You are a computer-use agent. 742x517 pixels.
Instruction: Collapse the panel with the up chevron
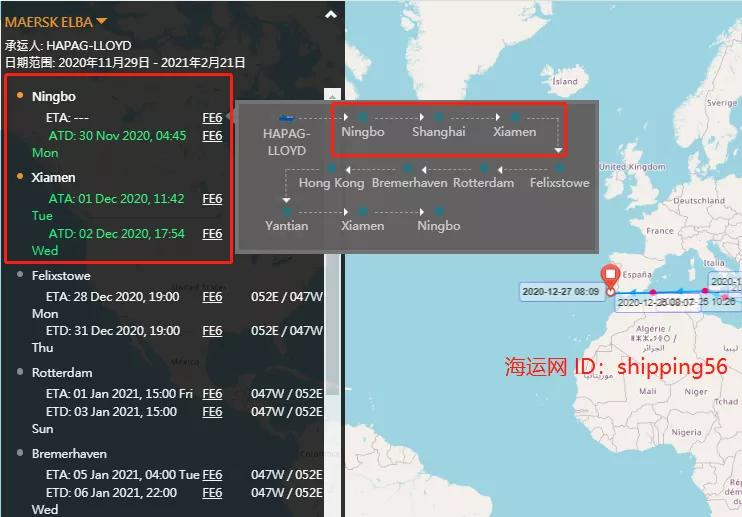click(331, 15)
